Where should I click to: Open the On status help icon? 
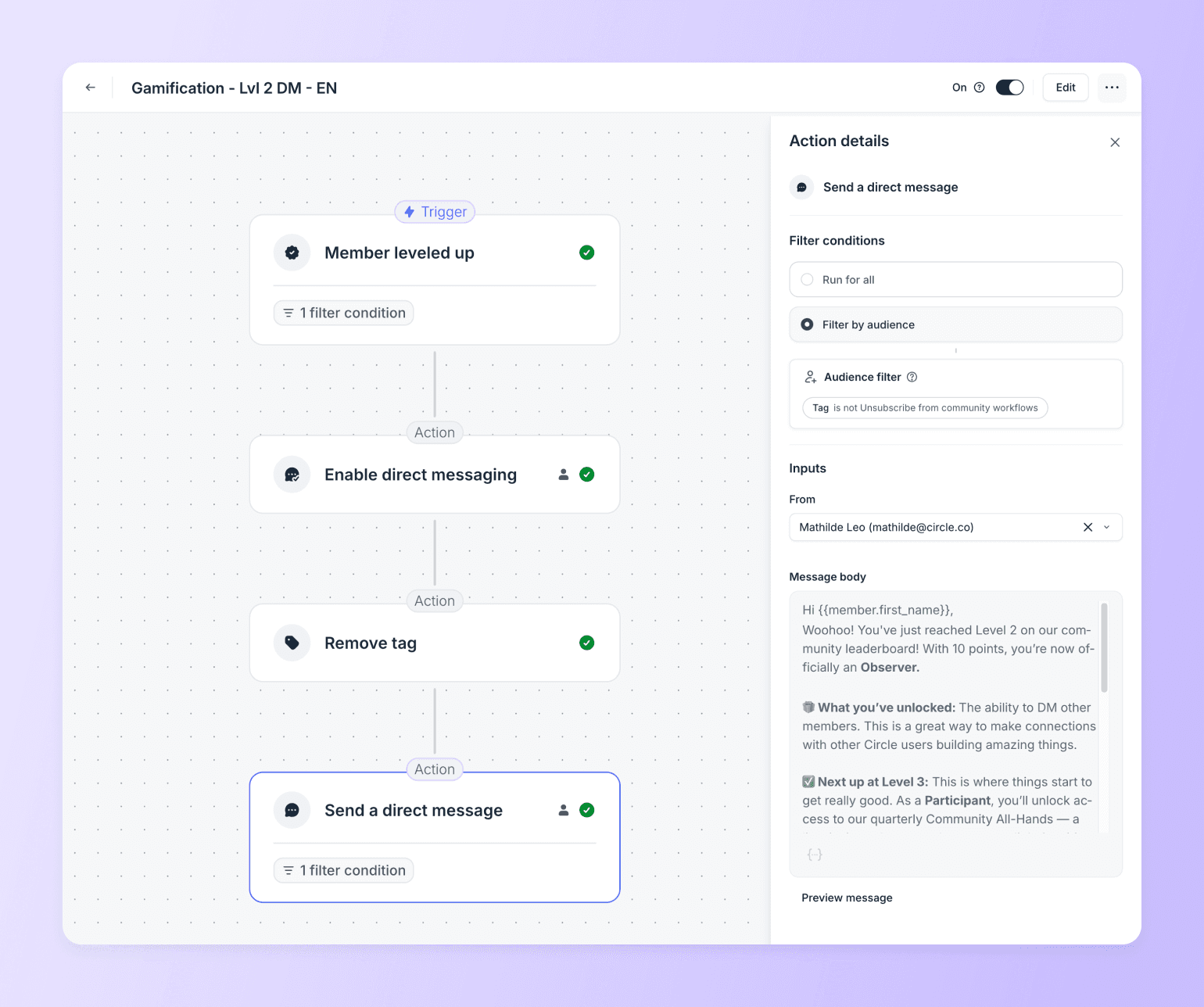980,88
